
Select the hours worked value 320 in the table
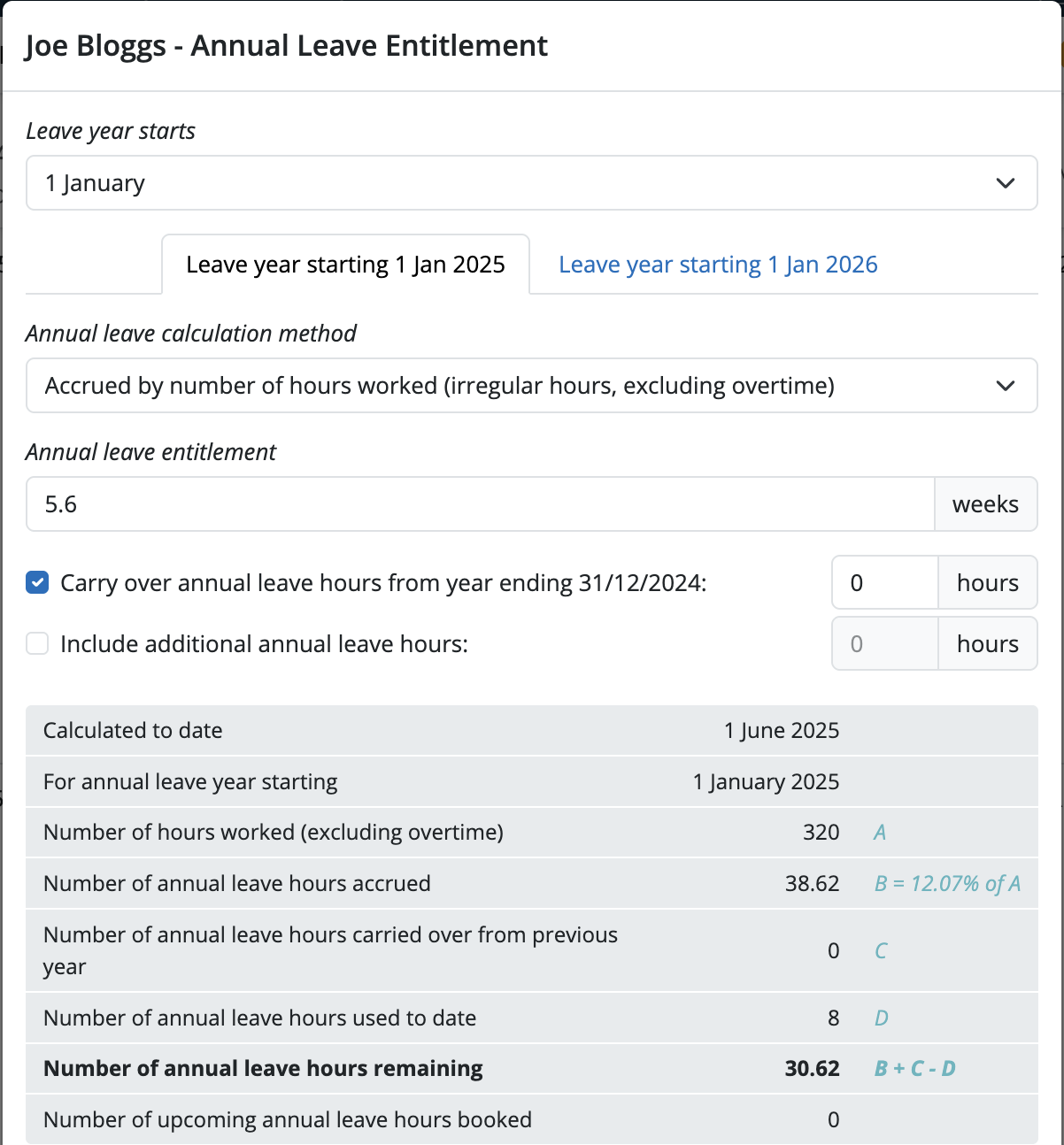click(825, 832)
